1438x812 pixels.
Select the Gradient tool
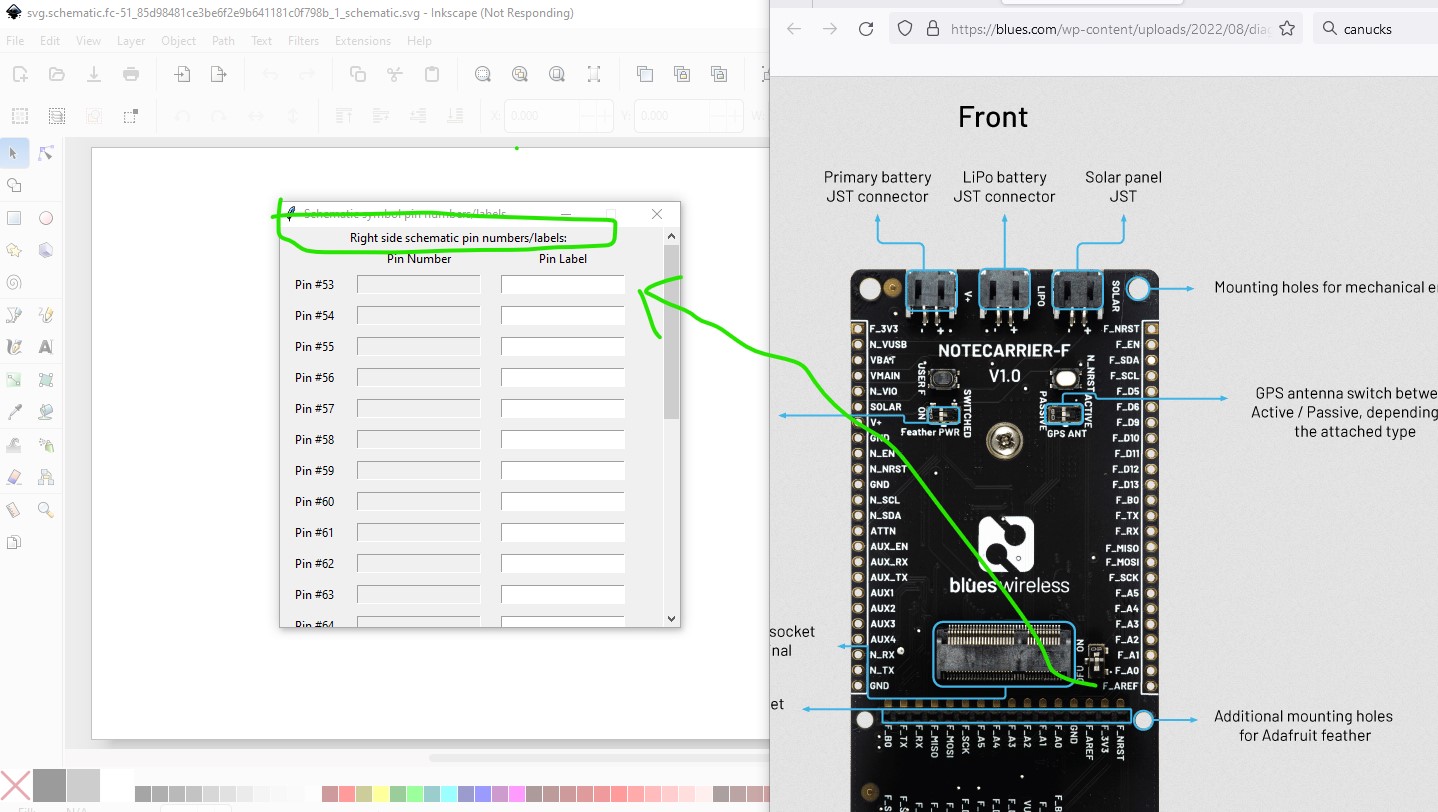(x=14, y=380)
